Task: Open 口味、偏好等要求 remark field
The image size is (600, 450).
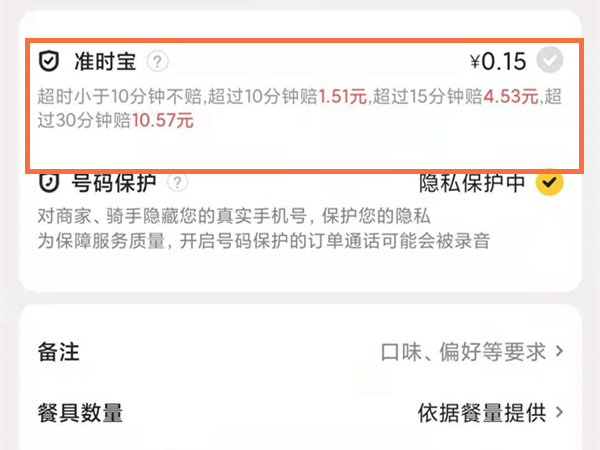Action: 463,351
